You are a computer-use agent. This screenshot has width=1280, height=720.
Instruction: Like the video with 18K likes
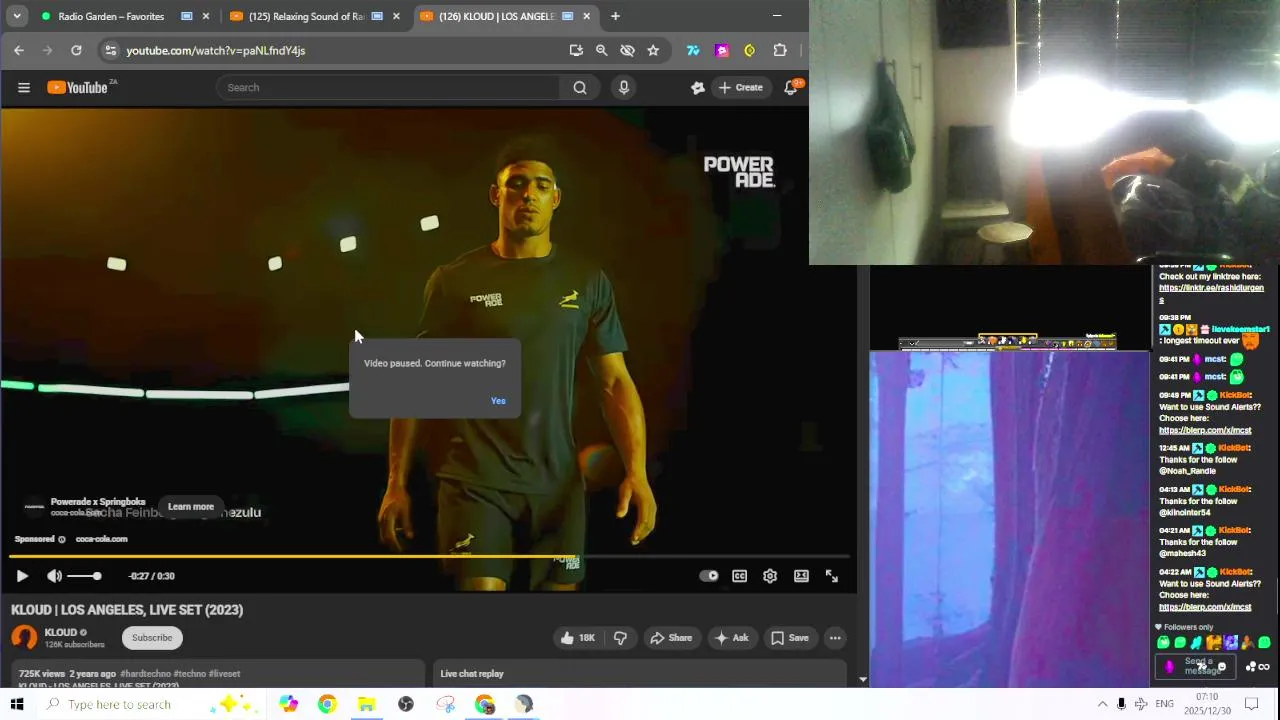coord(578,638)
